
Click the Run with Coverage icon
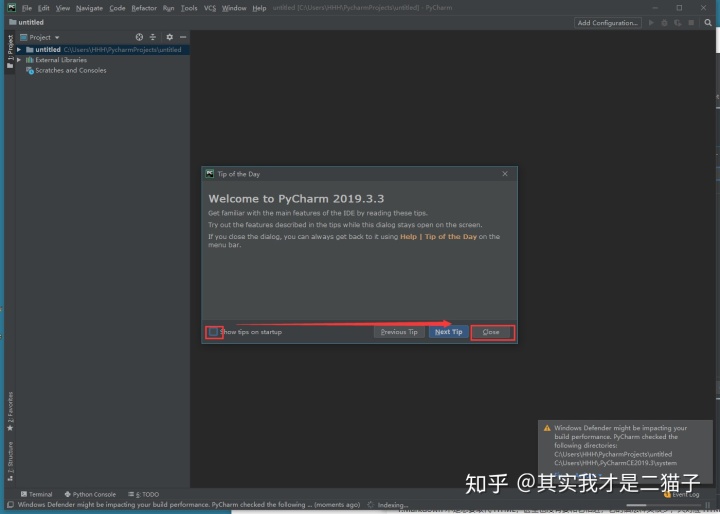pyautogui.click(x=678, y=23)
